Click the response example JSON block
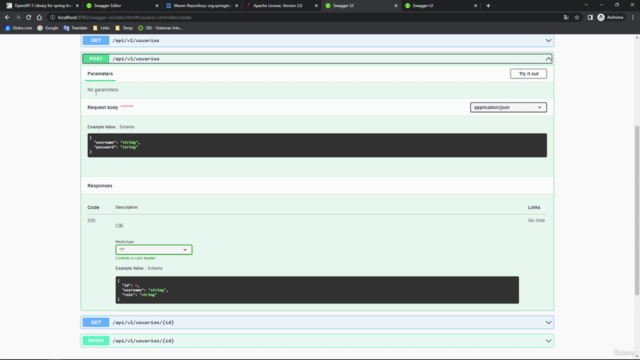Image resolution: width=640 pixels, height=360 pixels. point(317,290)
